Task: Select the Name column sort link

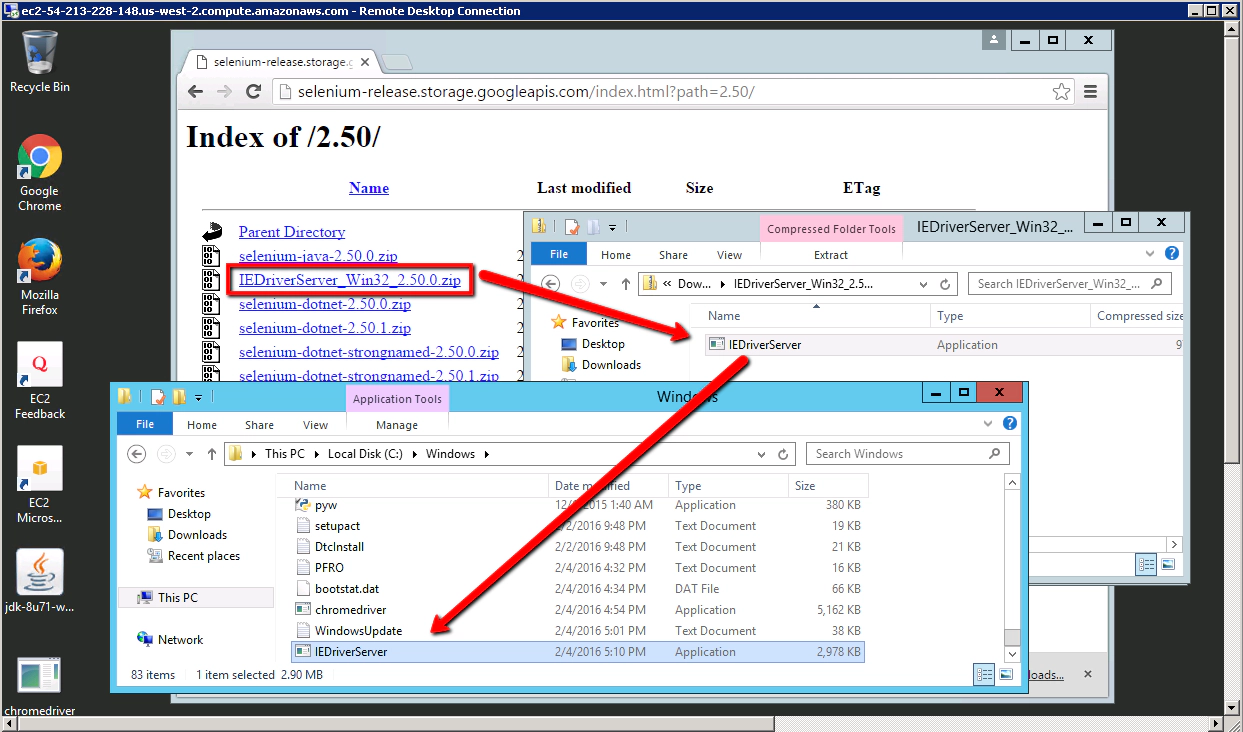Action: pos(368,187)
